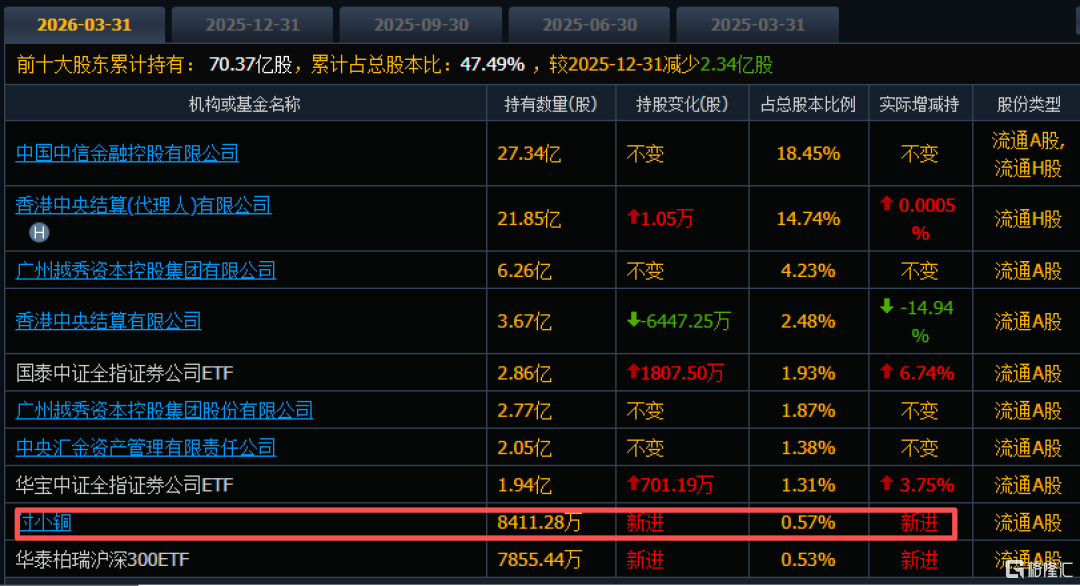Screen dimensions: 1080x586
Task: Open the 2025-03-31 tab
Action: tap(758, 25)
